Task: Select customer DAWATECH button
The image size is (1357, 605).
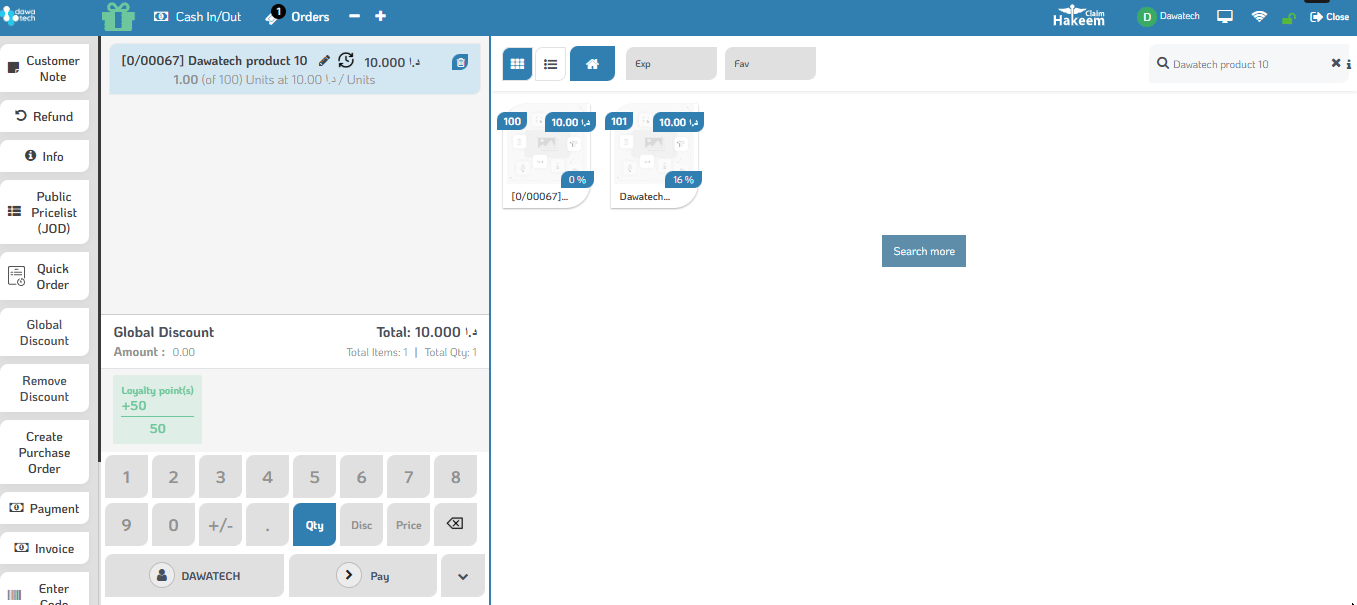Action: click(x=195, y=575)
